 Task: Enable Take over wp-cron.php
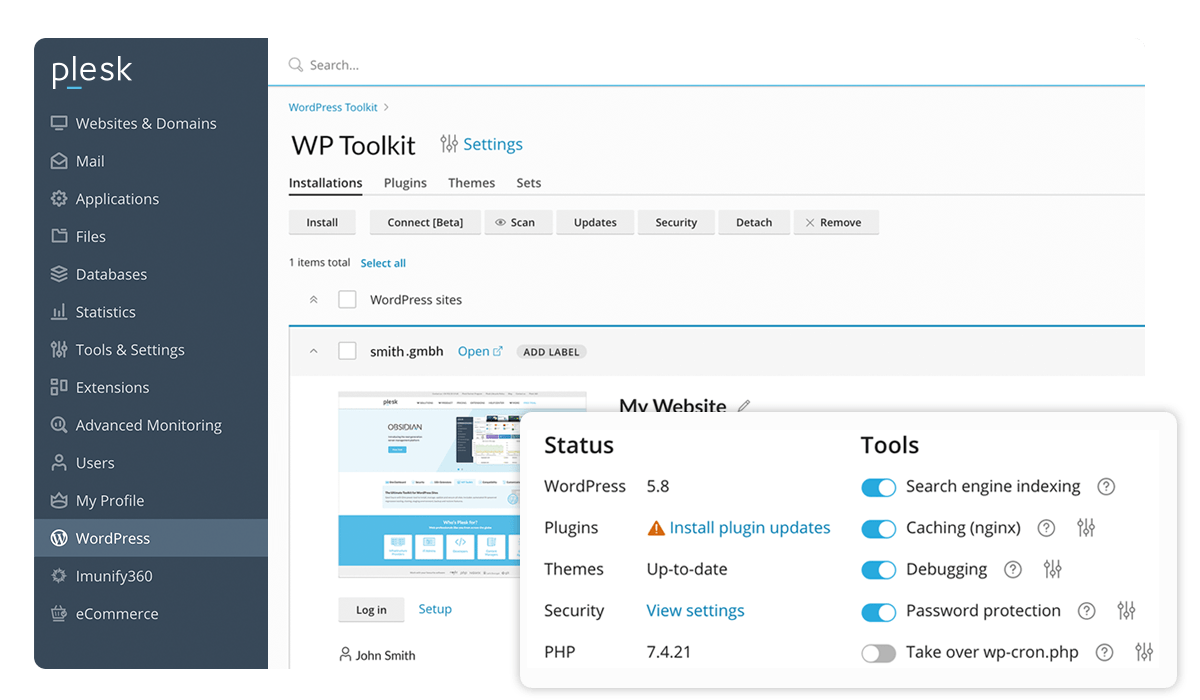tap(878, 652)
